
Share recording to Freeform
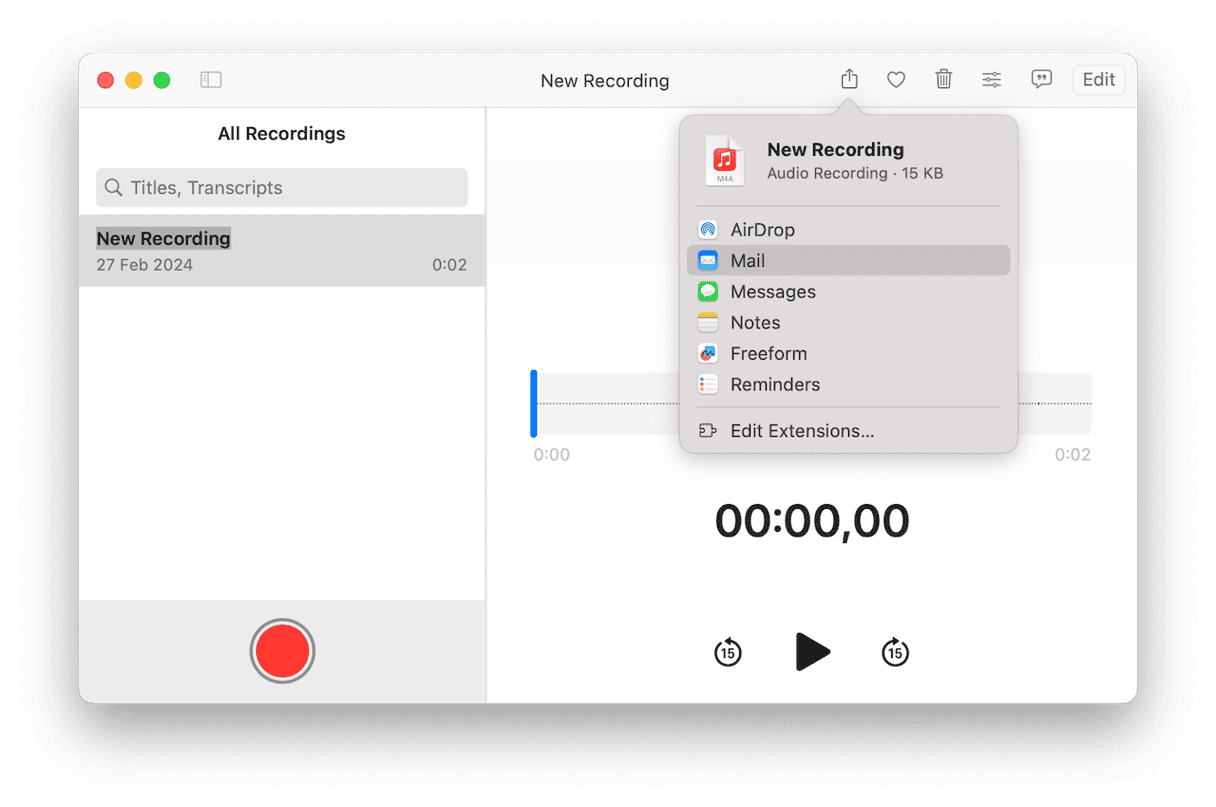pyautogui.click(x=768, y=354)
